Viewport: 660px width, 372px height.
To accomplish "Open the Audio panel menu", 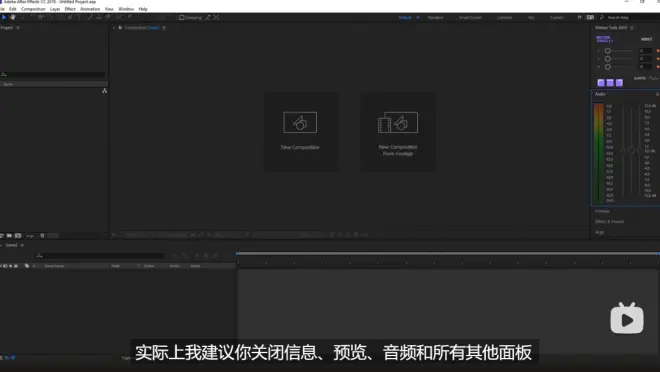I will pos(657,94).
